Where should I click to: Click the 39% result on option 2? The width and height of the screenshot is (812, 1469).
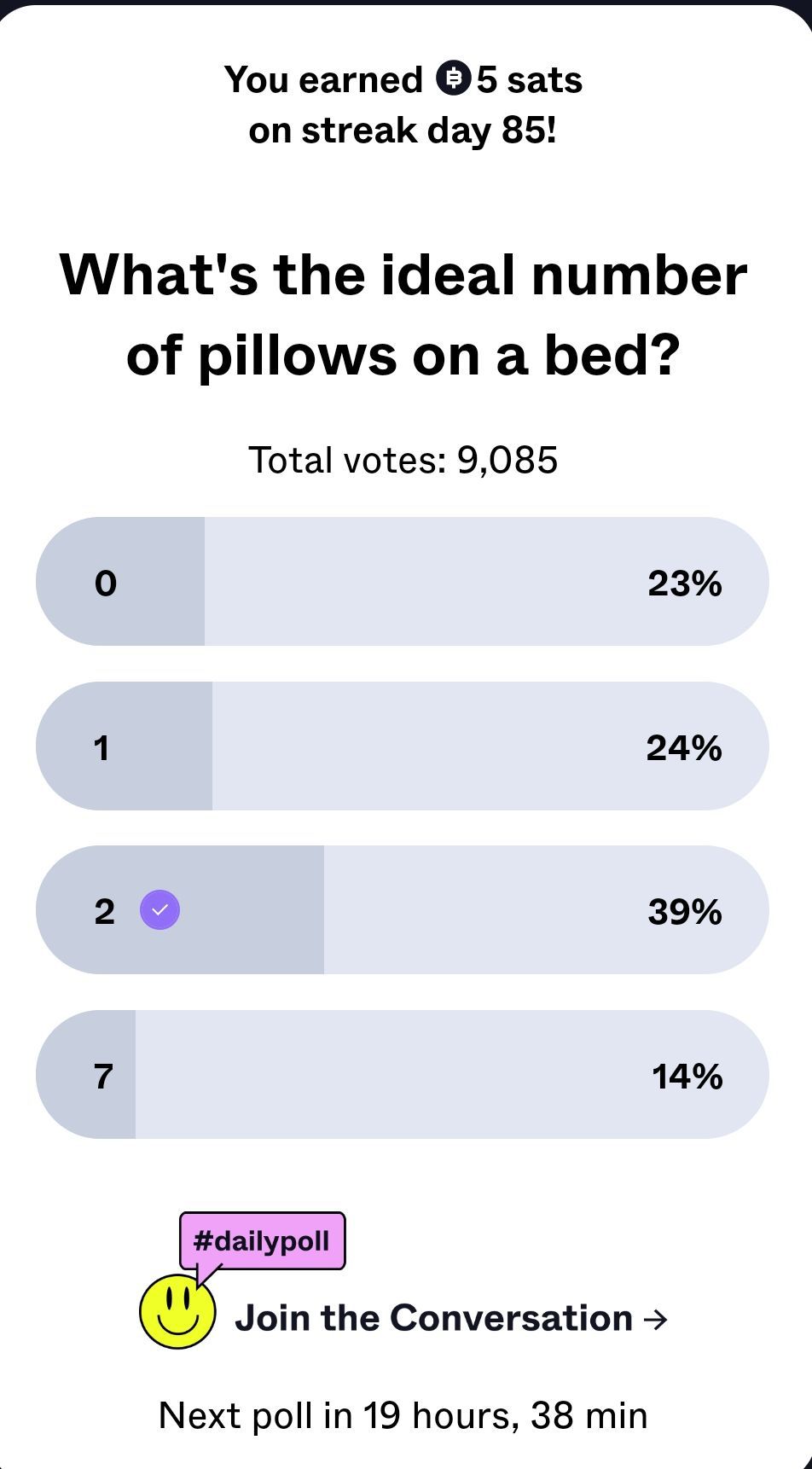tap(684, 911)
